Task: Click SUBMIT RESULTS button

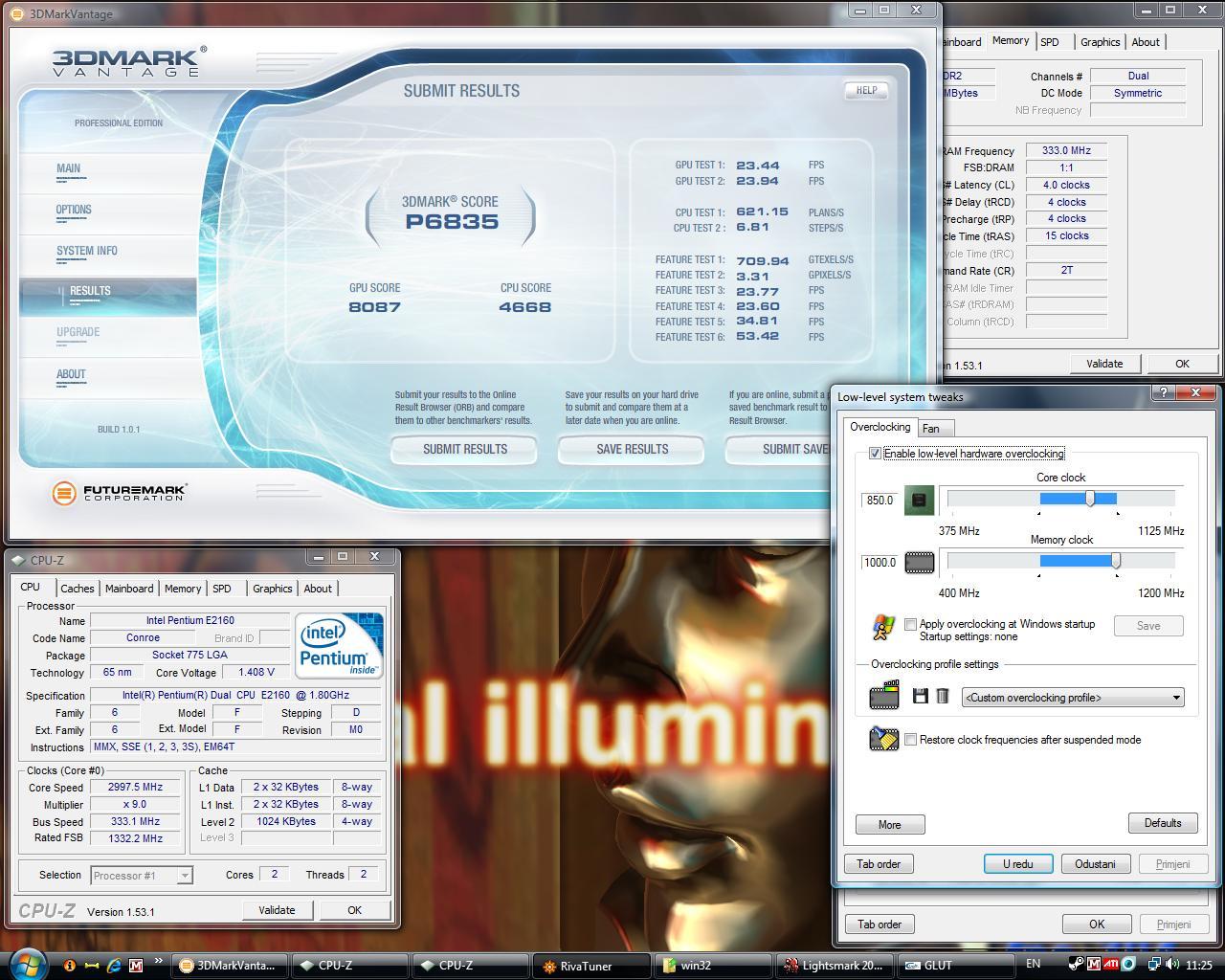Action: (x=465, y=449)
